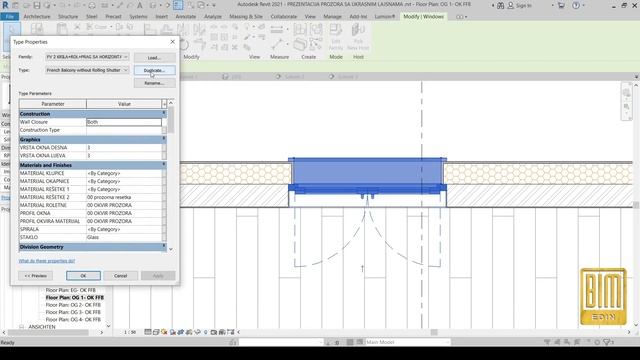Click the scroll-up arrow of the parameters list

tap(171, 103)
